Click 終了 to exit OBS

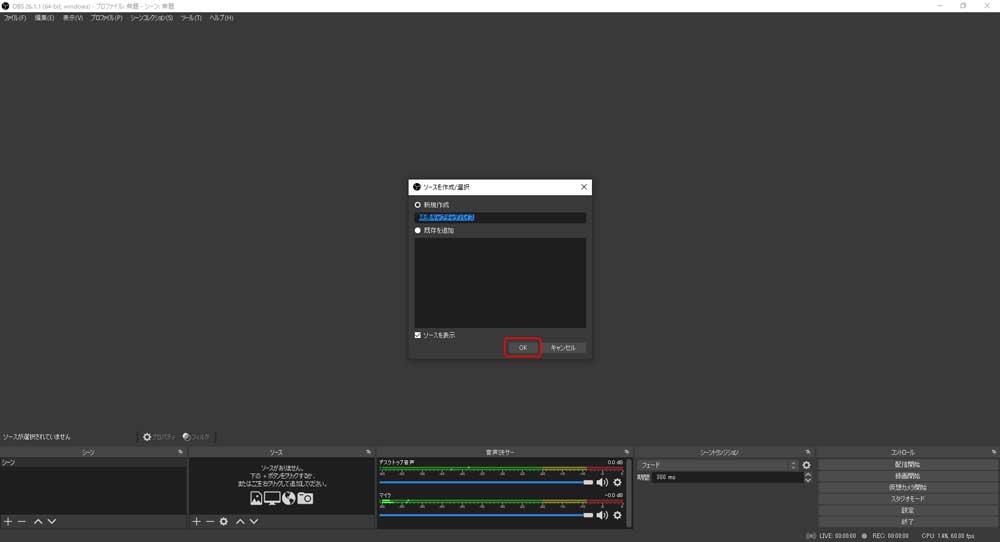[x=908, y=522]
